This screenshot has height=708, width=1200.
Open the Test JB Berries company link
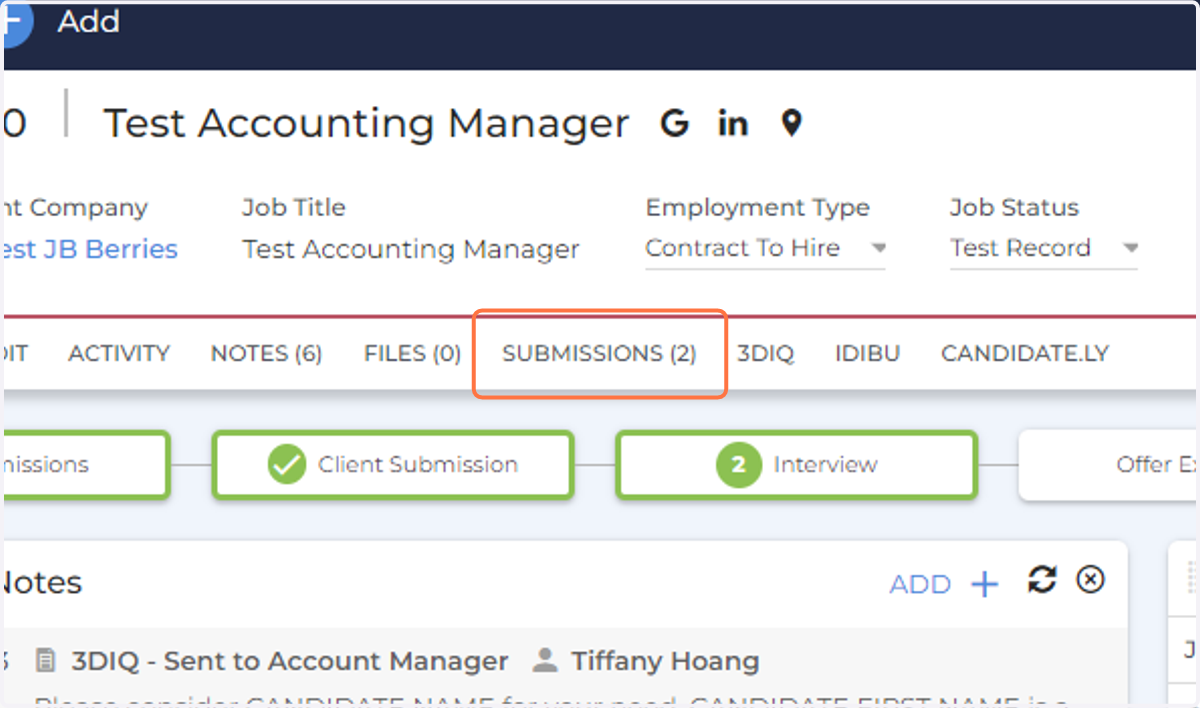(x=90, y=249)
